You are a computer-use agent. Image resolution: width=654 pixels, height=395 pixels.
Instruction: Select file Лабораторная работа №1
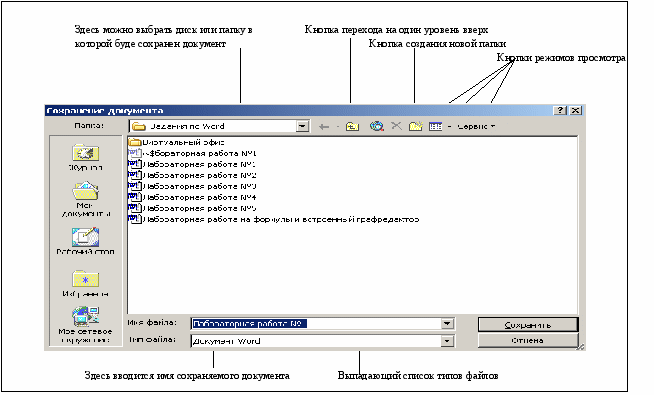(x=192, y=164)
